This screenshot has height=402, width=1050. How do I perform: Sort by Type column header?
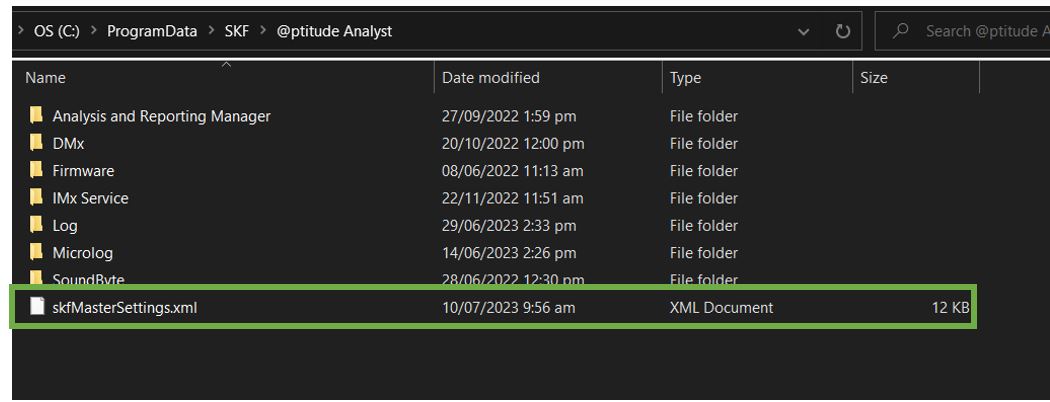(x=685, y=78)
